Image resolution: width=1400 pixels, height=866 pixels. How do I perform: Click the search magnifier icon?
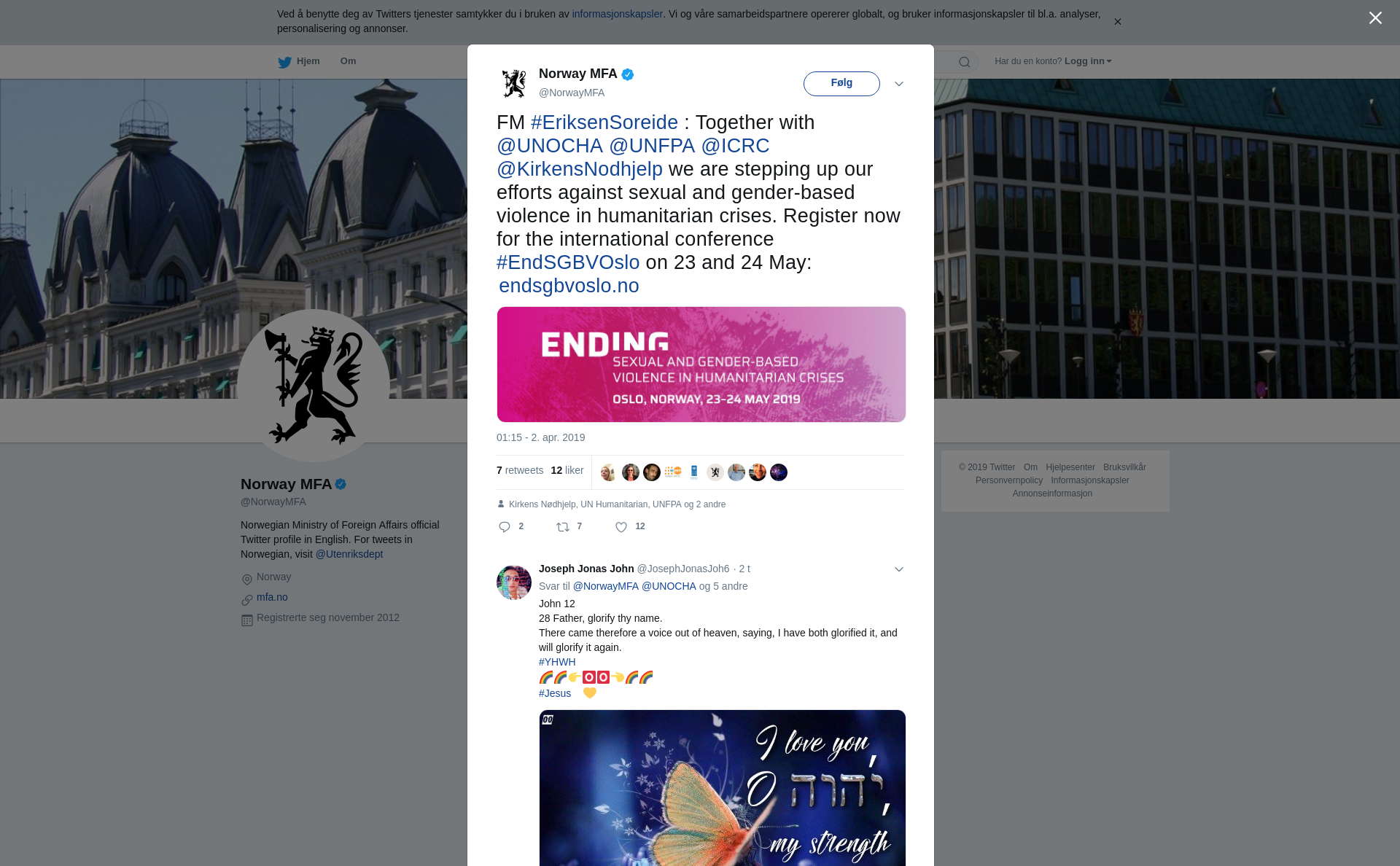click(x=965, y=62)
